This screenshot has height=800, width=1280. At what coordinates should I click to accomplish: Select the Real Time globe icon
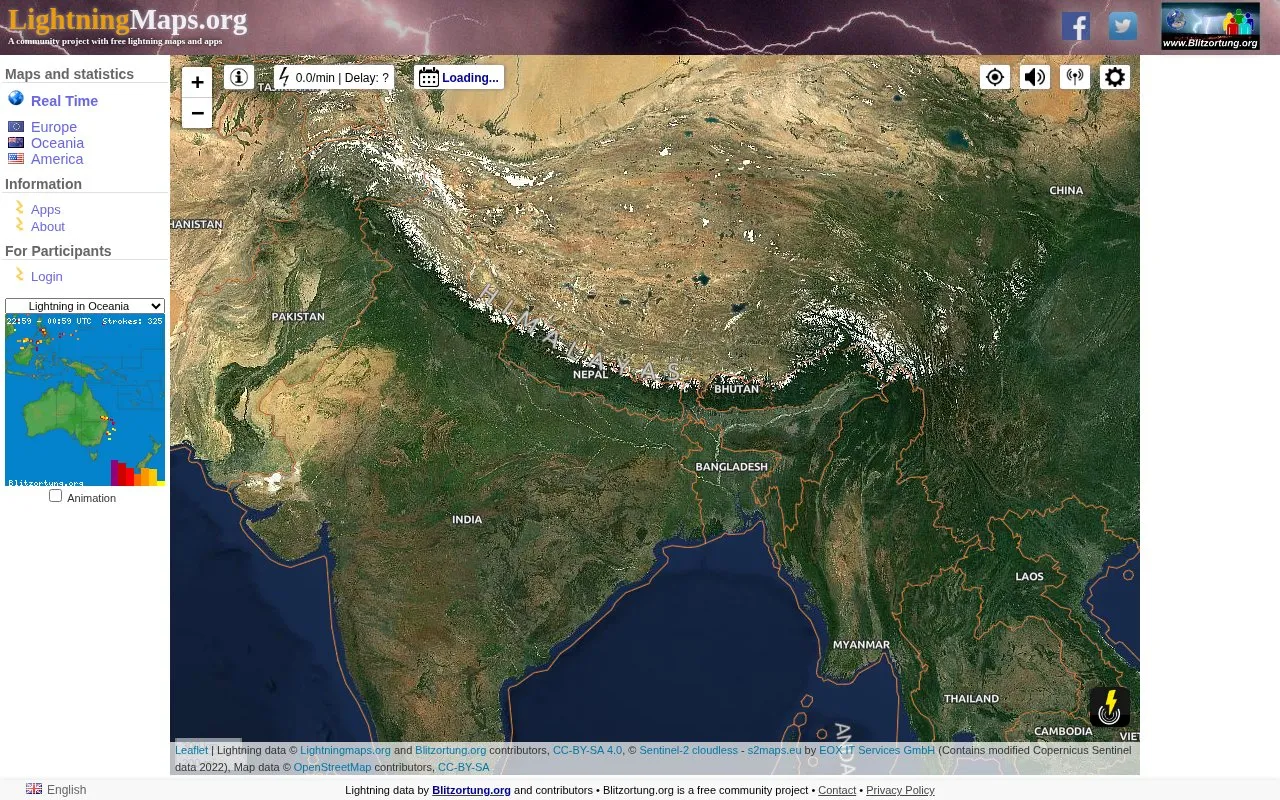click(16, 98)
